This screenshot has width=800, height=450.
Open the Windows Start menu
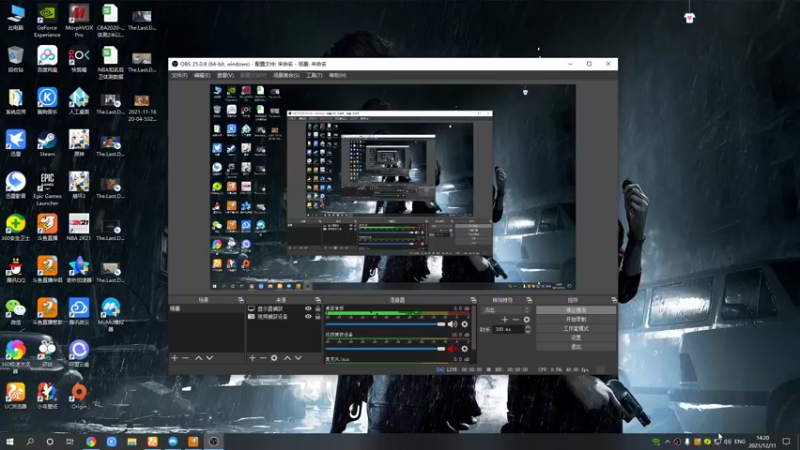coord(10,441)
